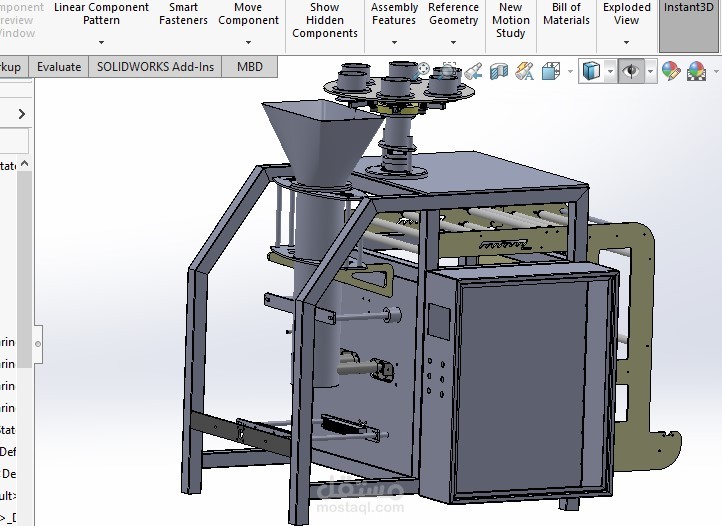
Task: Open the Edit Appearance icon
Action: [x=671, y=71]
